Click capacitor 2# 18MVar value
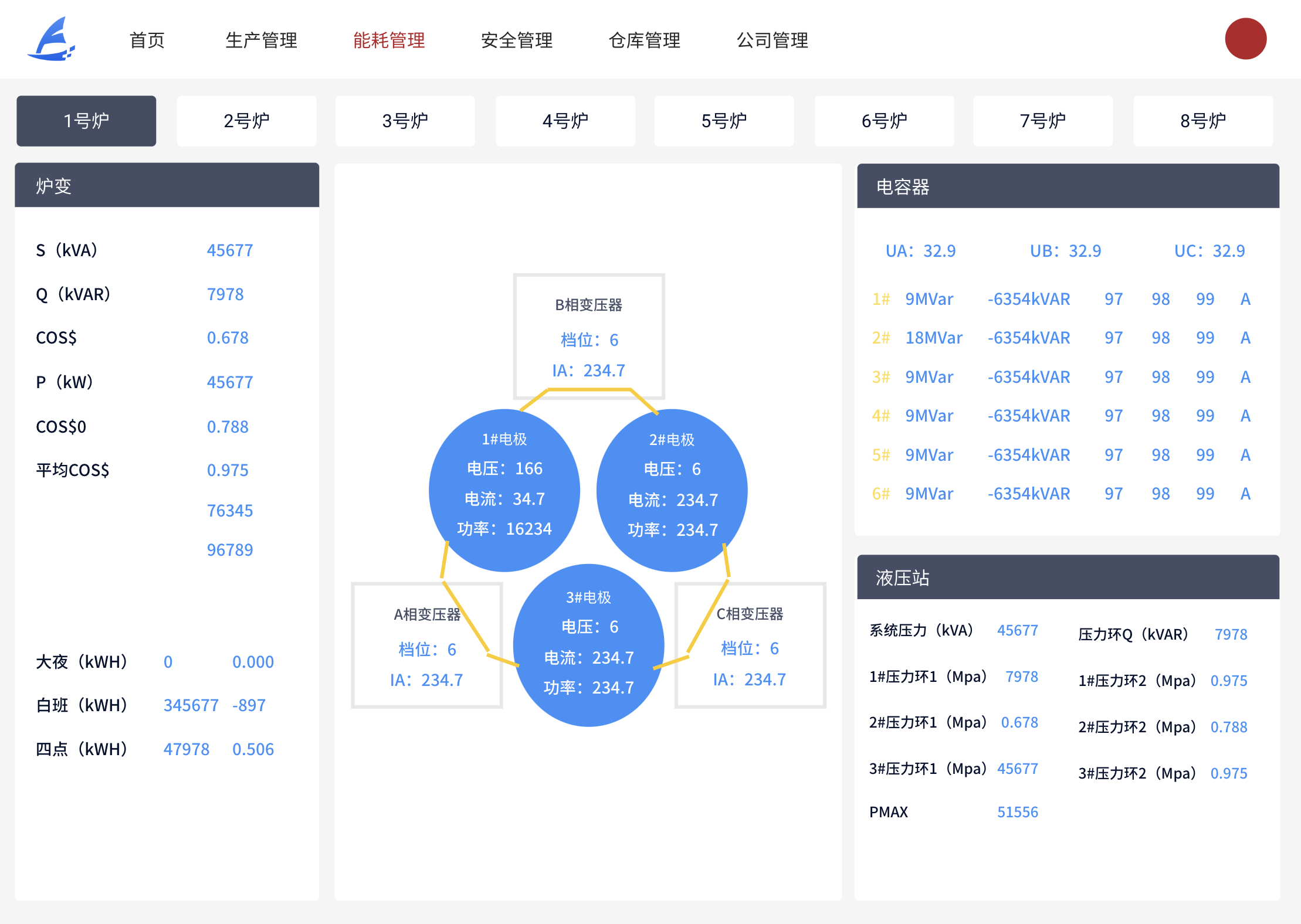The width and height of the screenshot is (1301, 924). pos(934,338)
